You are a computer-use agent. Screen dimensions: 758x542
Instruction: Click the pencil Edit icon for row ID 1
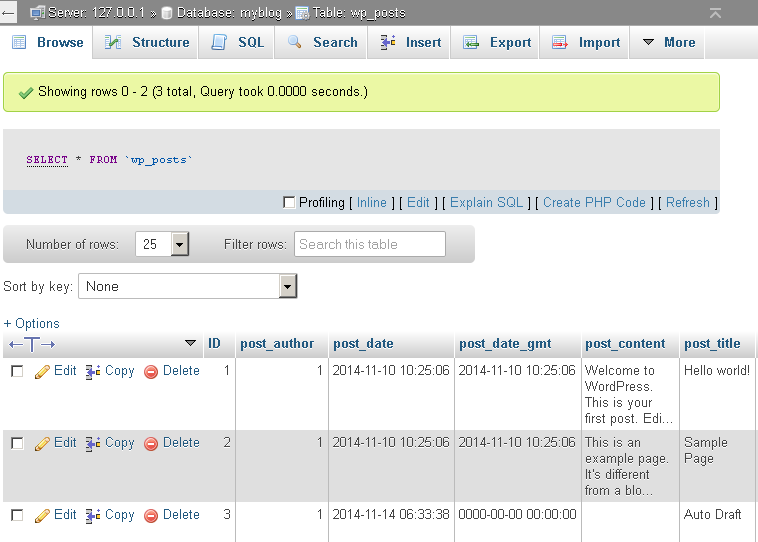coord(42,371)
